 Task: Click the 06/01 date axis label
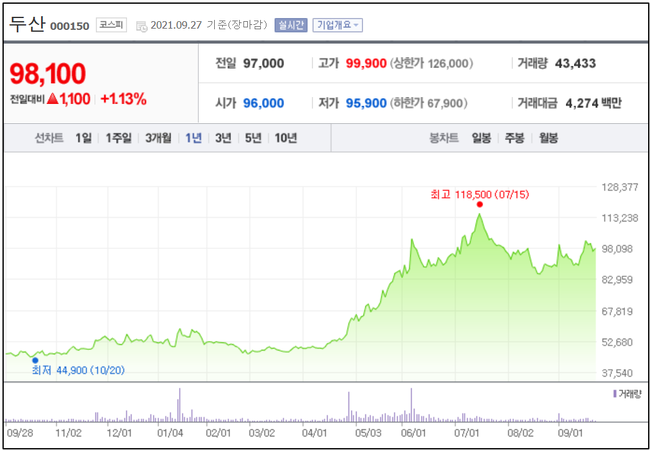pyautogui.click(x=414, y=433)
